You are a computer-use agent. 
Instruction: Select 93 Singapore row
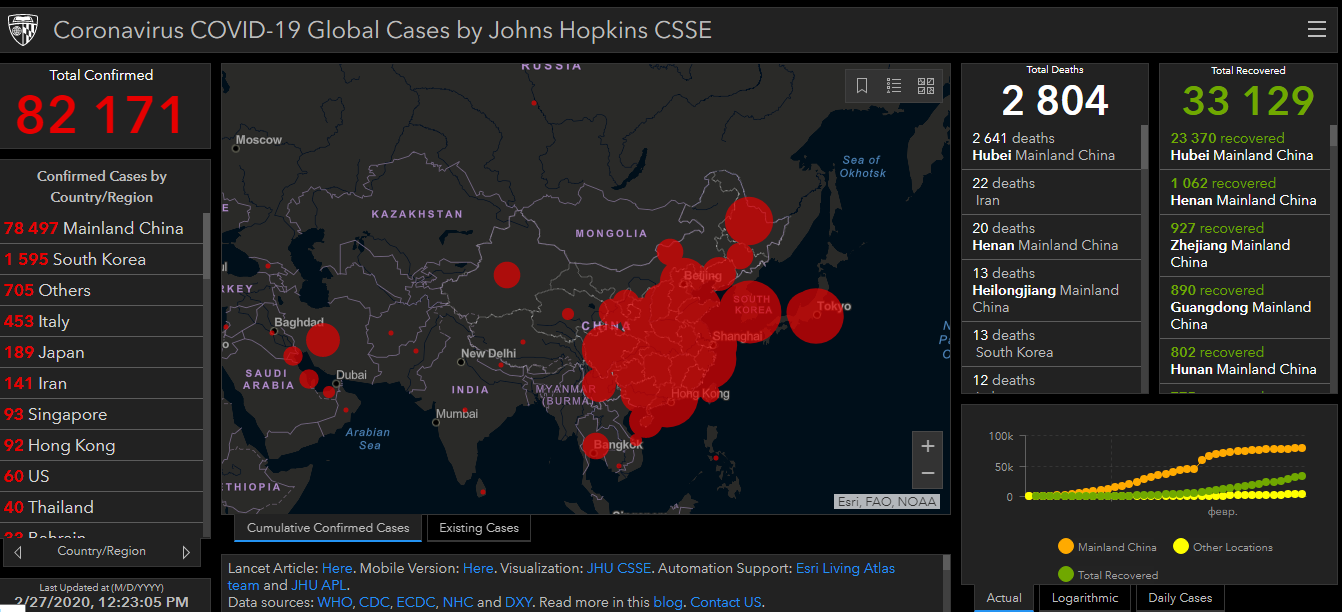(x=101, y=414)
